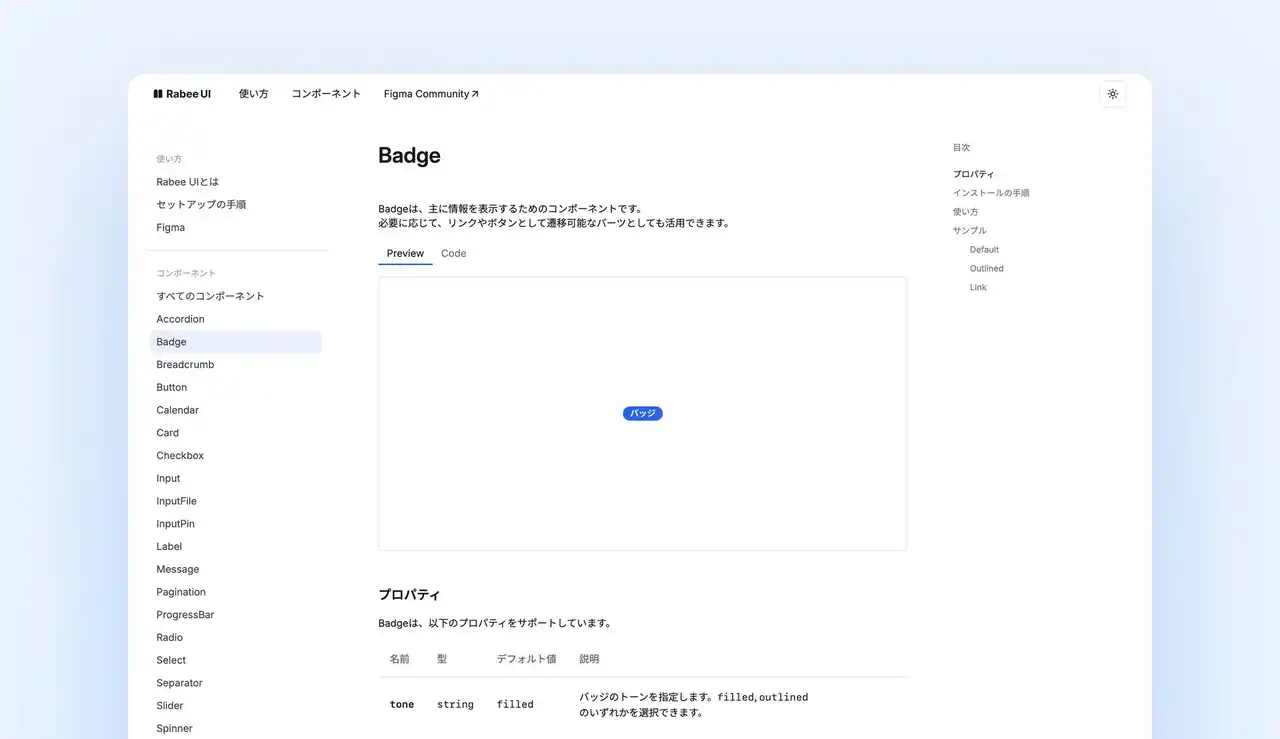Image resolution: width=1280 pixels, height=739 pixels.
Task: Open the Checkbox component page
Action: pyautogui.click(x=180, y=456)
